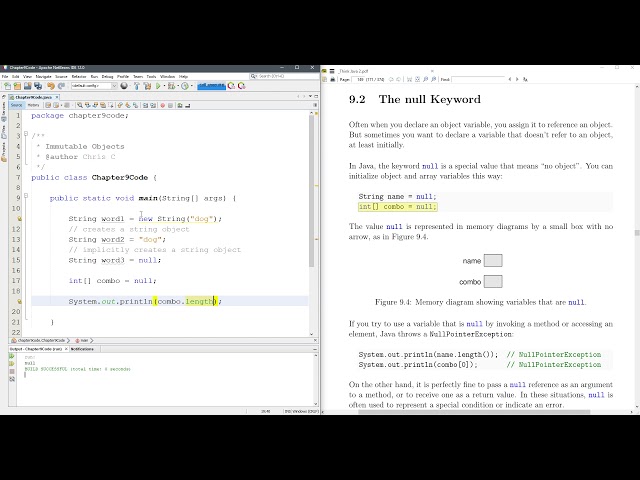Collapse the main method fold at line 9

(x=26, y=196)
